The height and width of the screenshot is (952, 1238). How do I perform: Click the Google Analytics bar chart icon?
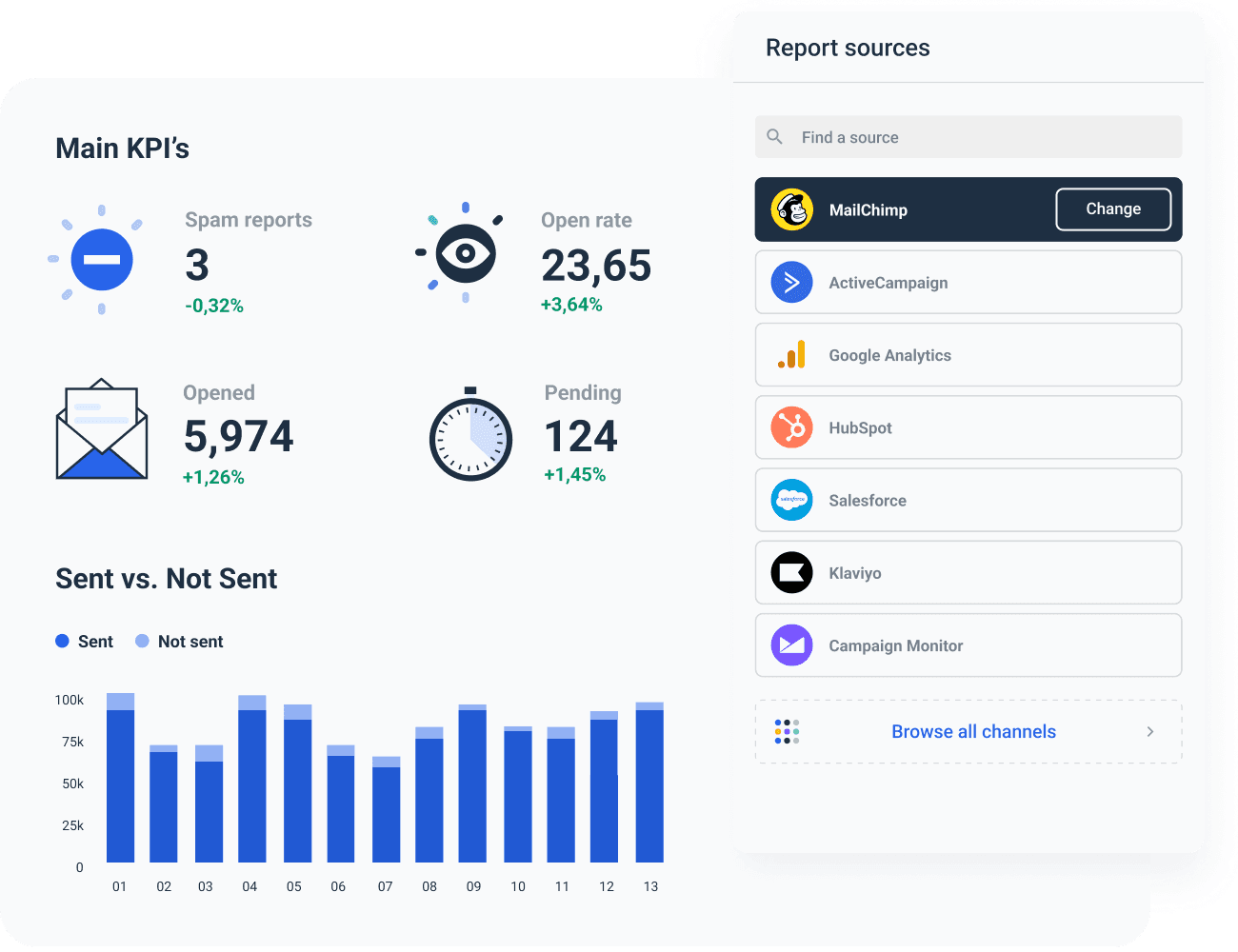click(x=791, y=354)
